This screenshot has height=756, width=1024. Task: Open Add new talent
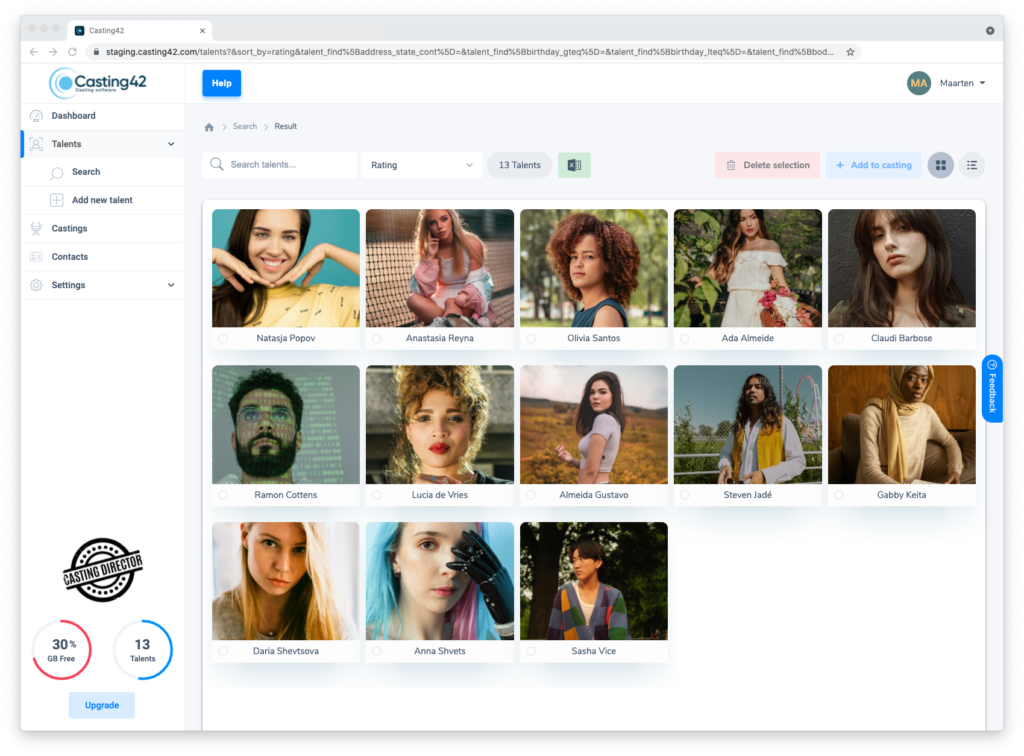click(x=103, y=200)
